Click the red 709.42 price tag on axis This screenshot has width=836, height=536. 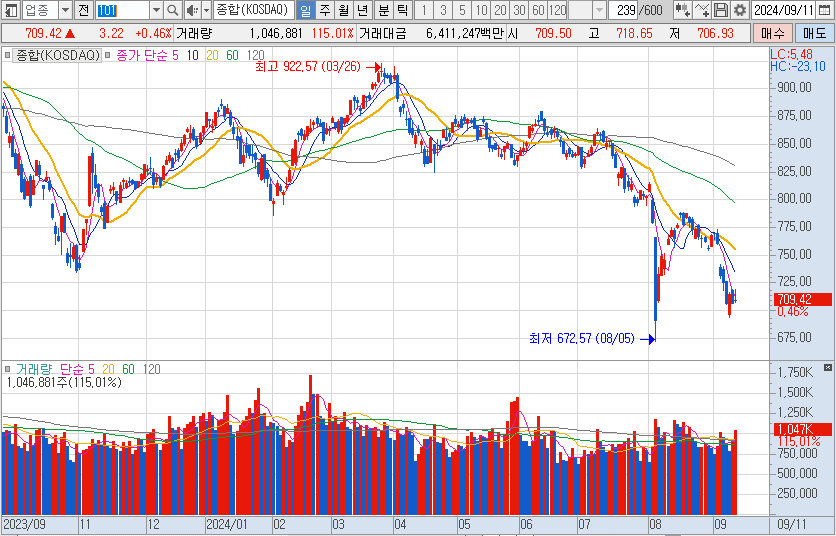point(802,299)
